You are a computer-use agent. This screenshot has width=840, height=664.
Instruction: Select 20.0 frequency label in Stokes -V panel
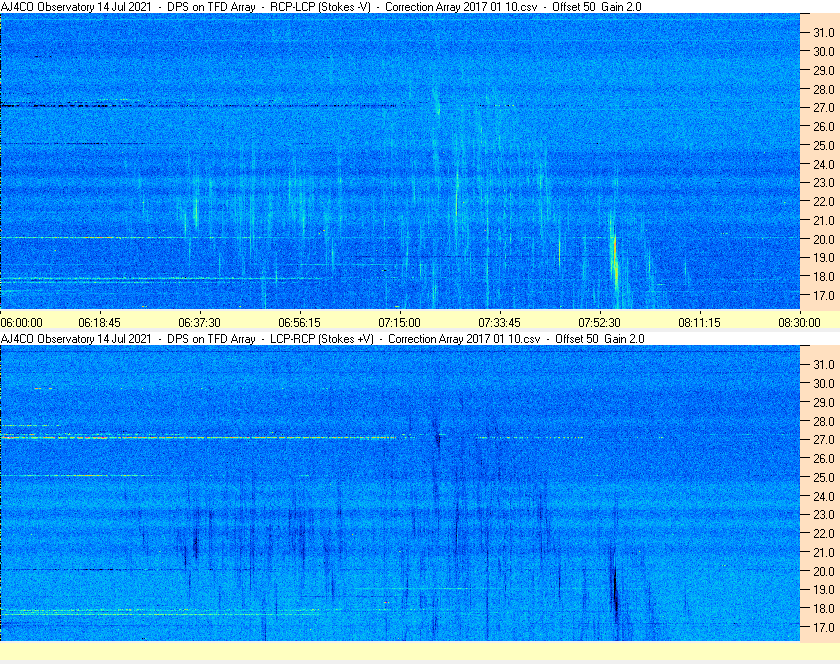coord(824,239)
